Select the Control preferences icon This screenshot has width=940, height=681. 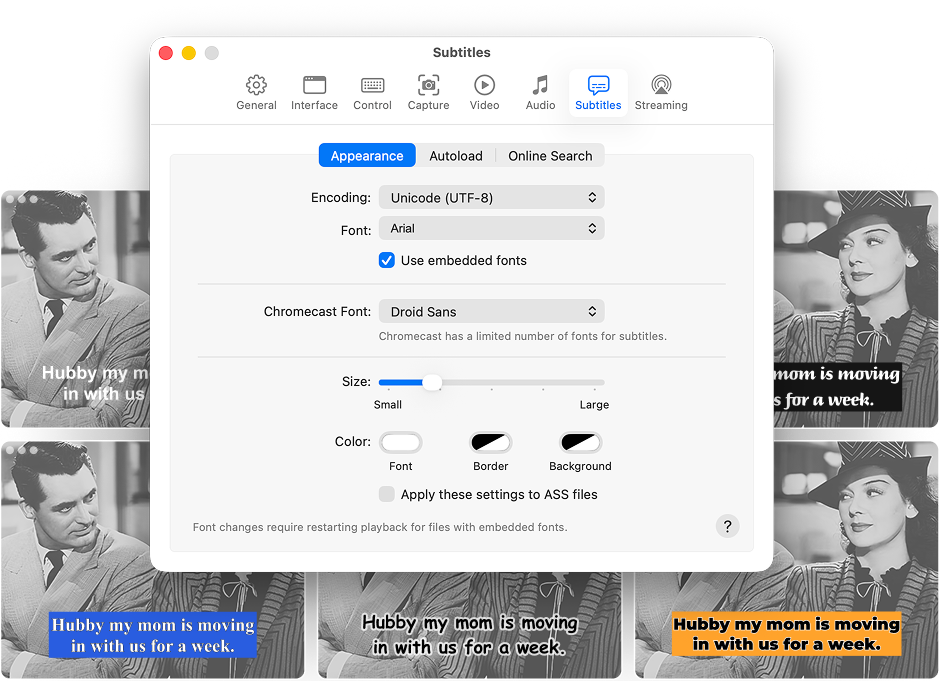(x=372, y=92)
